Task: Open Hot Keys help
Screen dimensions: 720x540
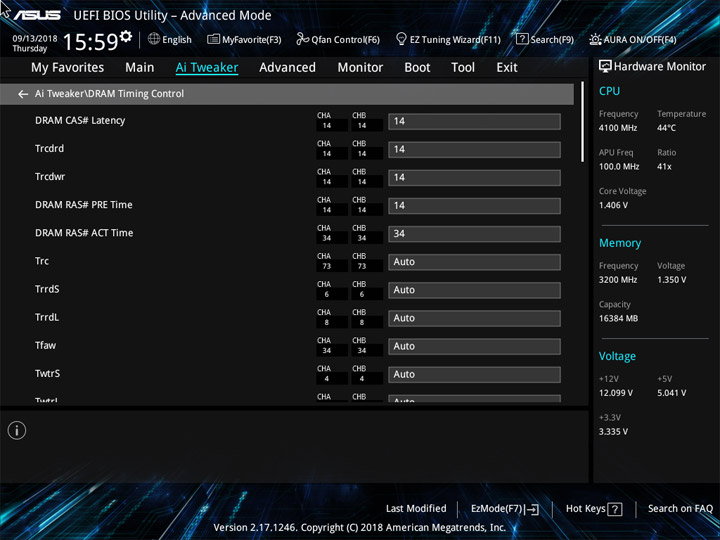Action: tap(585, 509)
